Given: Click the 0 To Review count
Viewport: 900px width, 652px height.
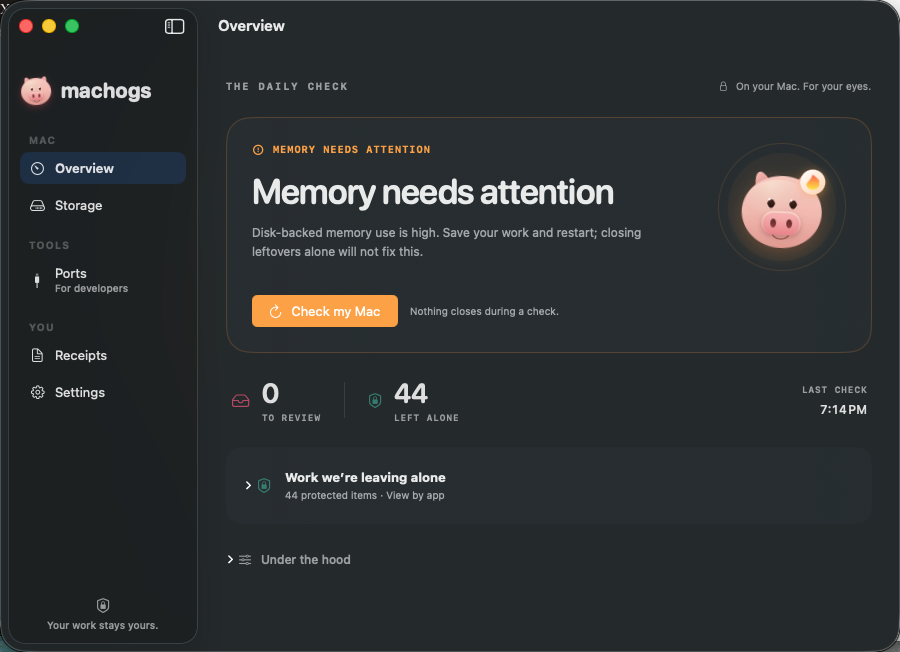Looking at the screenshot, I should point(270,394).
